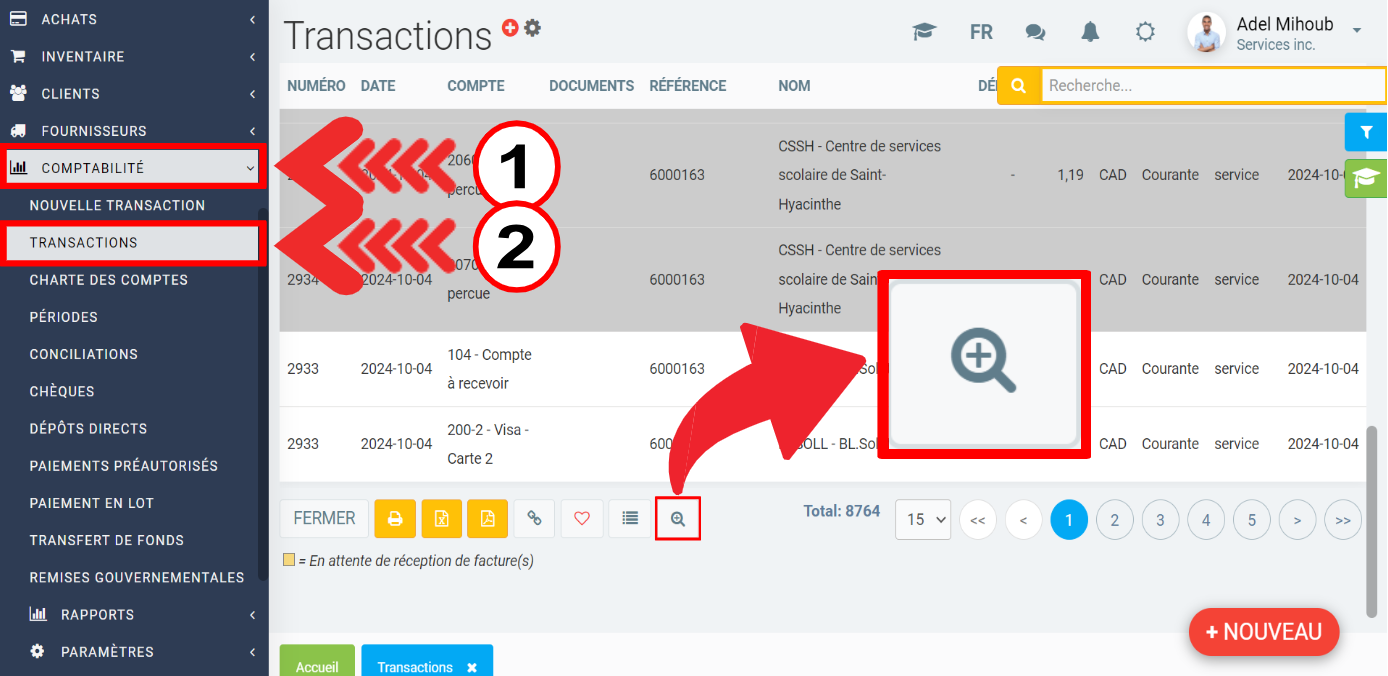1388x676 pixels.
Task: Click the red plus icon beside Transactions title
Action: tap(510, 29)
